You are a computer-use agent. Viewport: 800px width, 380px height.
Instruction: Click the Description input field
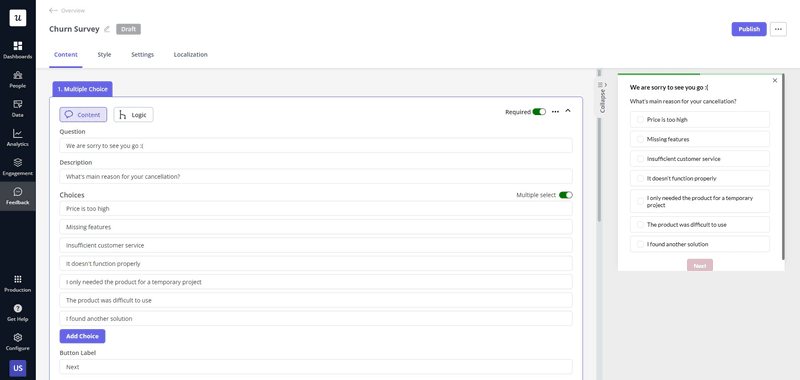(316, 176)
